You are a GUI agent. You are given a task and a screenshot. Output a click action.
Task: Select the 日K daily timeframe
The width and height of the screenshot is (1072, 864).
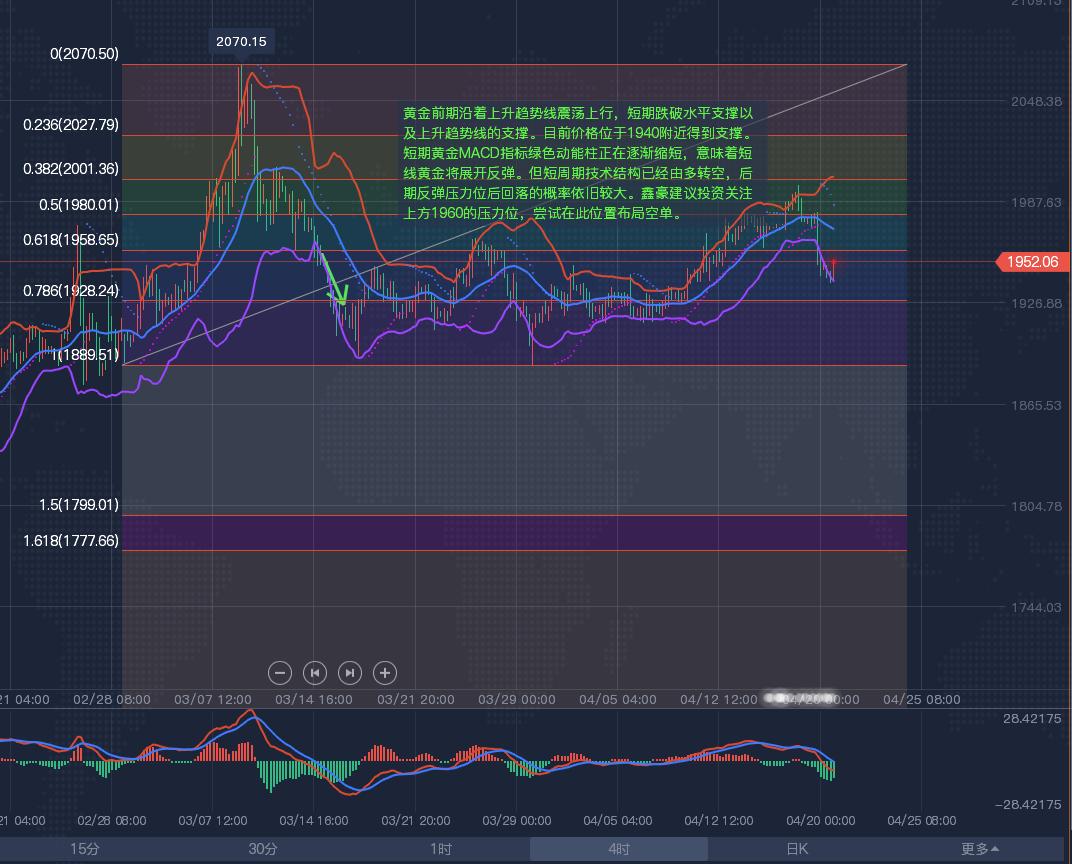coord(797,847)
